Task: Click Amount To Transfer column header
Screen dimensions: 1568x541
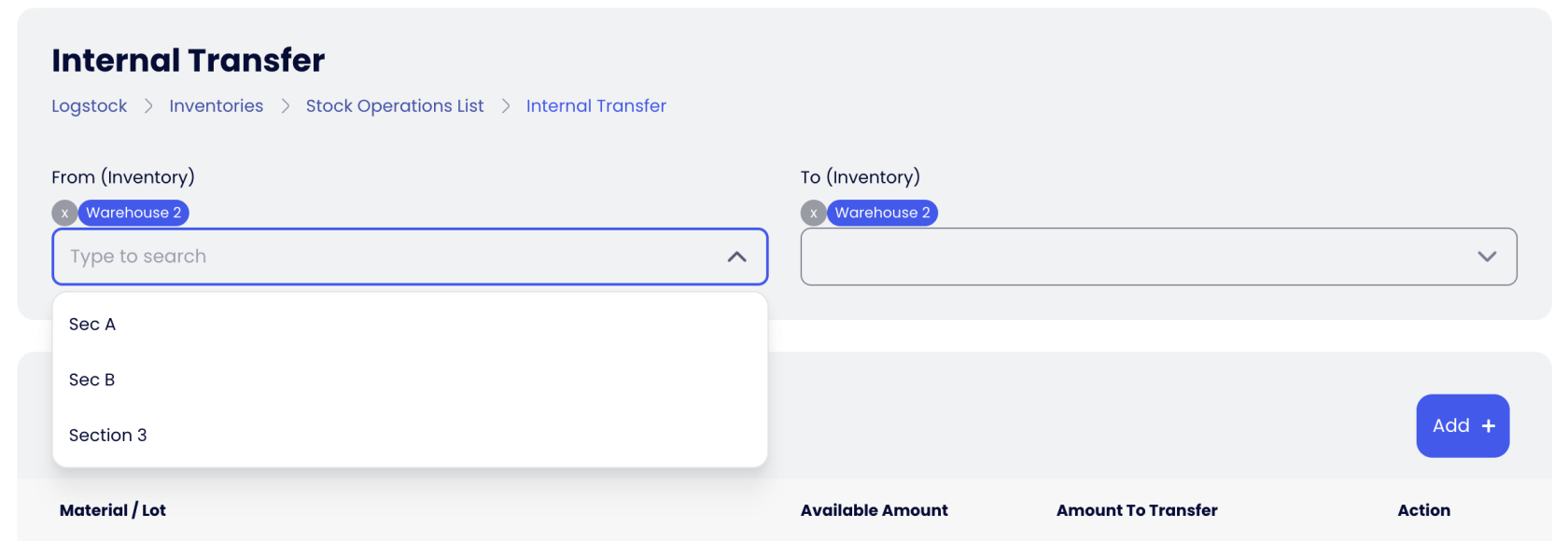Action: (x=1136, y=510)
